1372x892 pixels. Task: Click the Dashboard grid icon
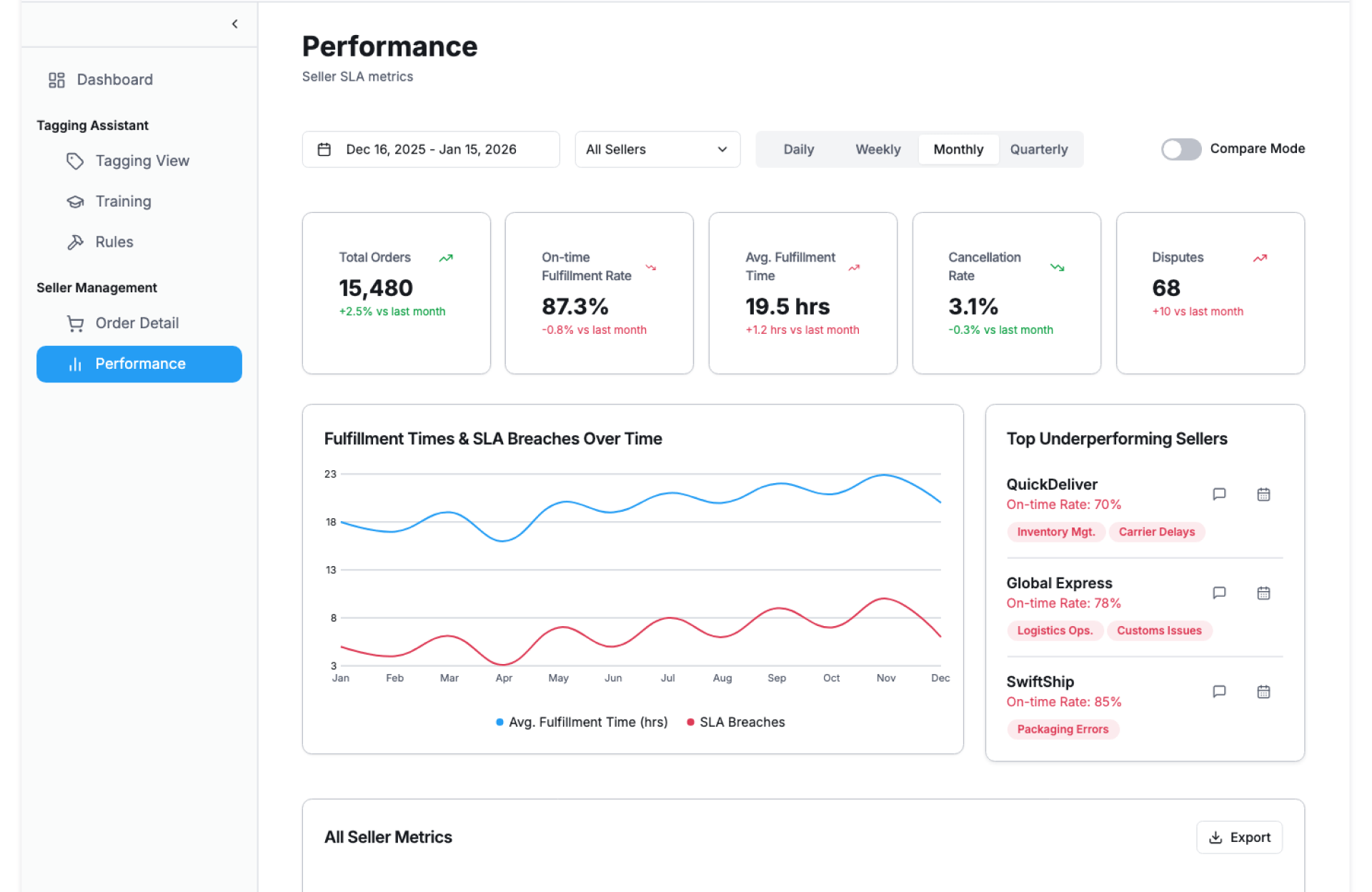click(56, 79)
